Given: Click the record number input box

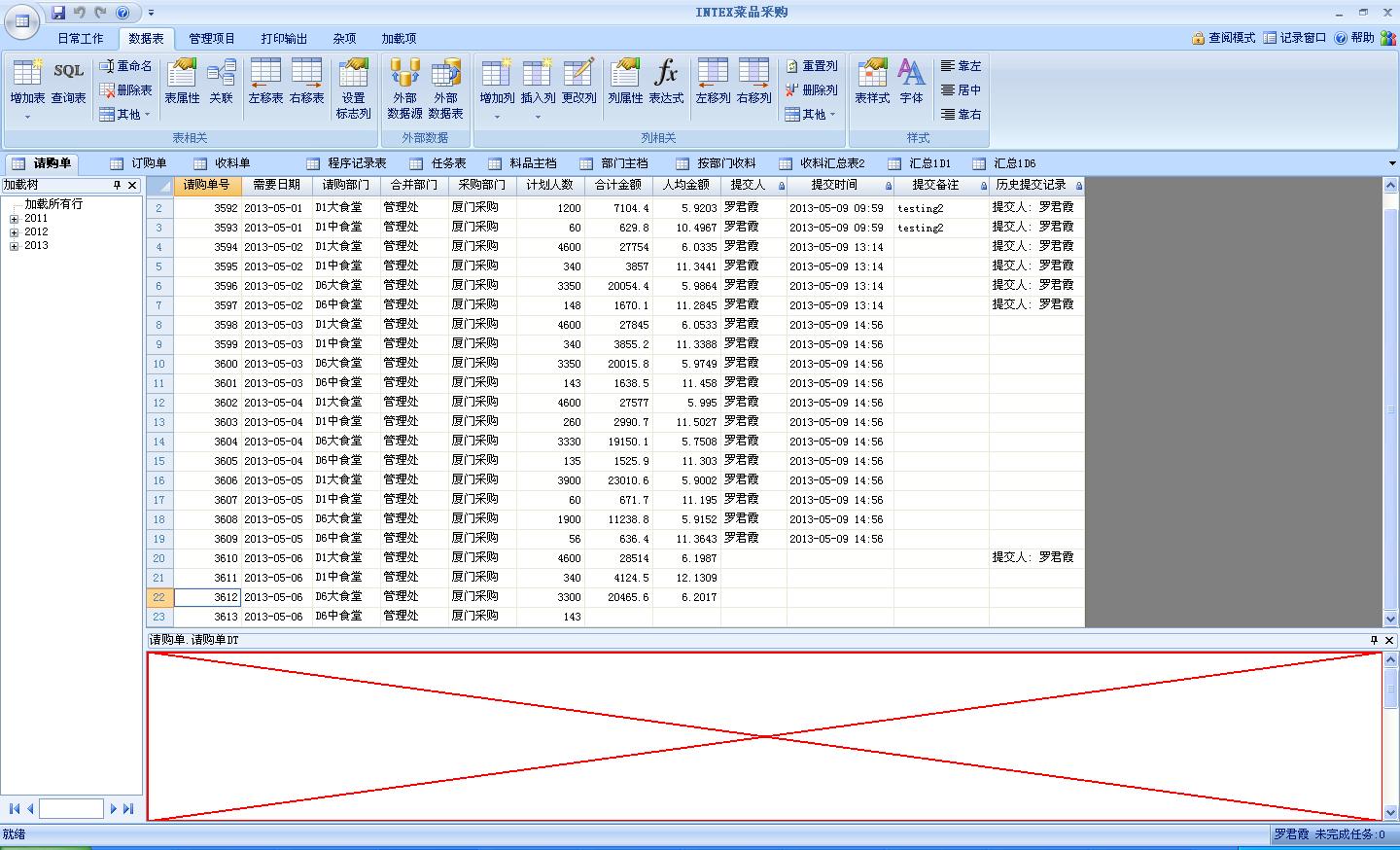Looking at the screenshot, I should pyautogui.click(x=71, y=809).
